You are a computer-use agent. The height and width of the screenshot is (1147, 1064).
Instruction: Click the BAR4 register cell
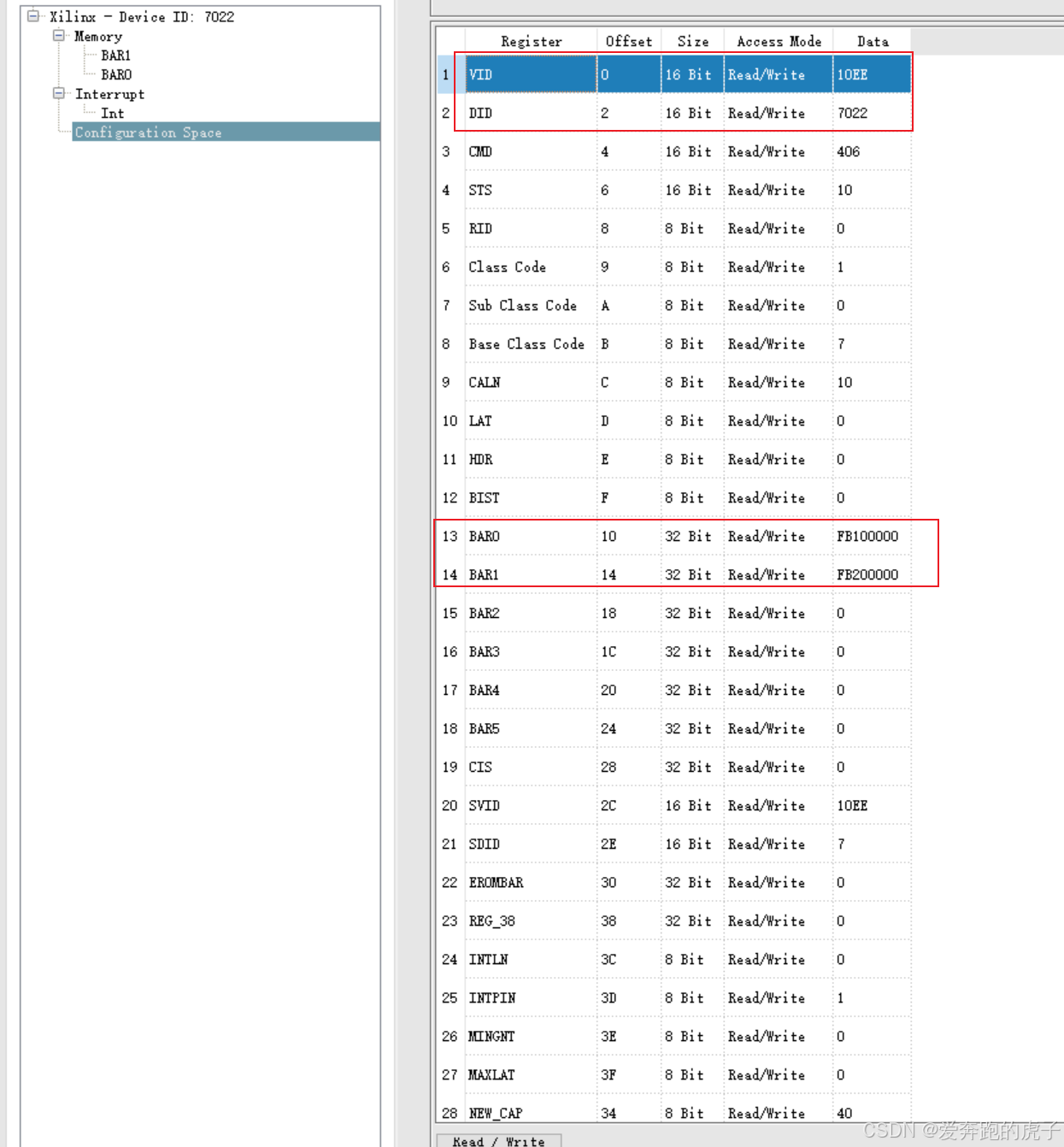[x=531, y=690]
